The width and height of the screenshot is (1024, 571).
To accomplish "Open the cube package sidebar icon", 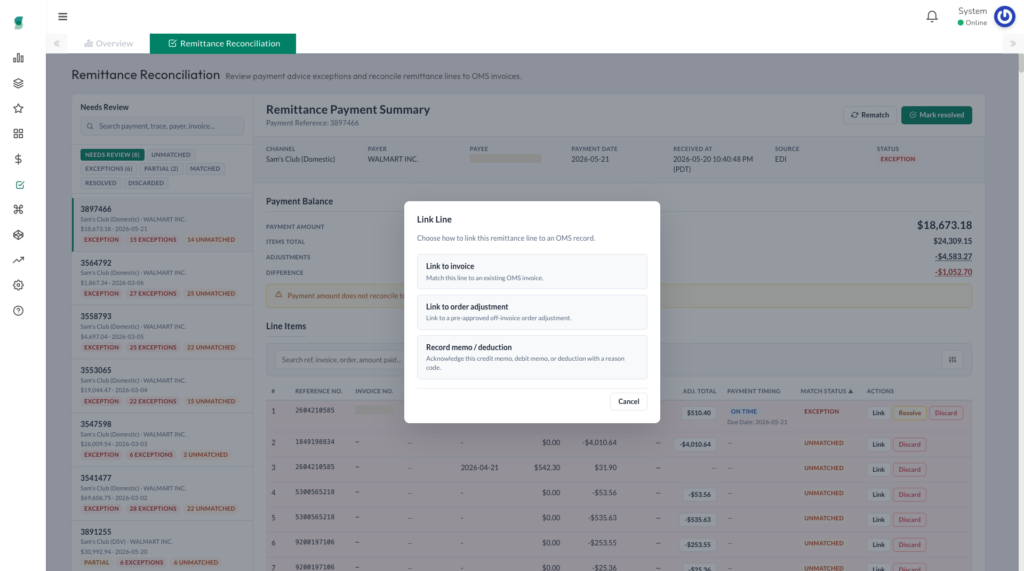I will pyautogui.click(x=18, y=235).
